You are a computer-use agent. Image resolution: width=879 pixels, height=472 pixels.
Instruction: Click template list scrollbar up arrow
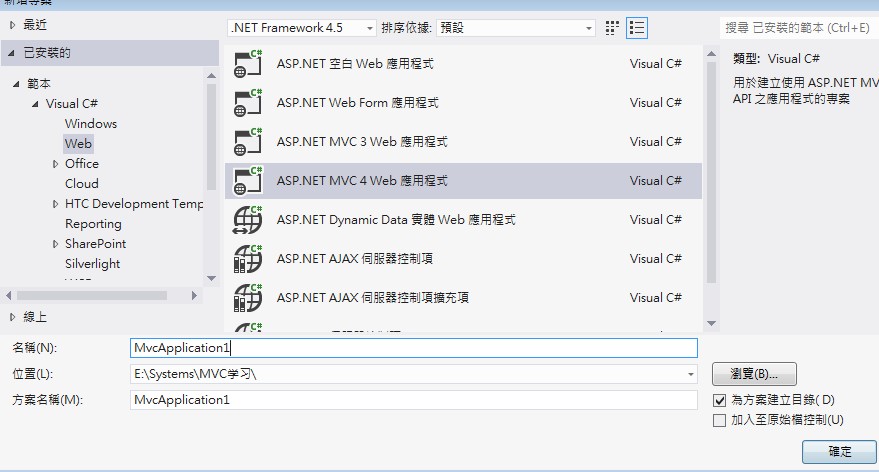(711, 54)
